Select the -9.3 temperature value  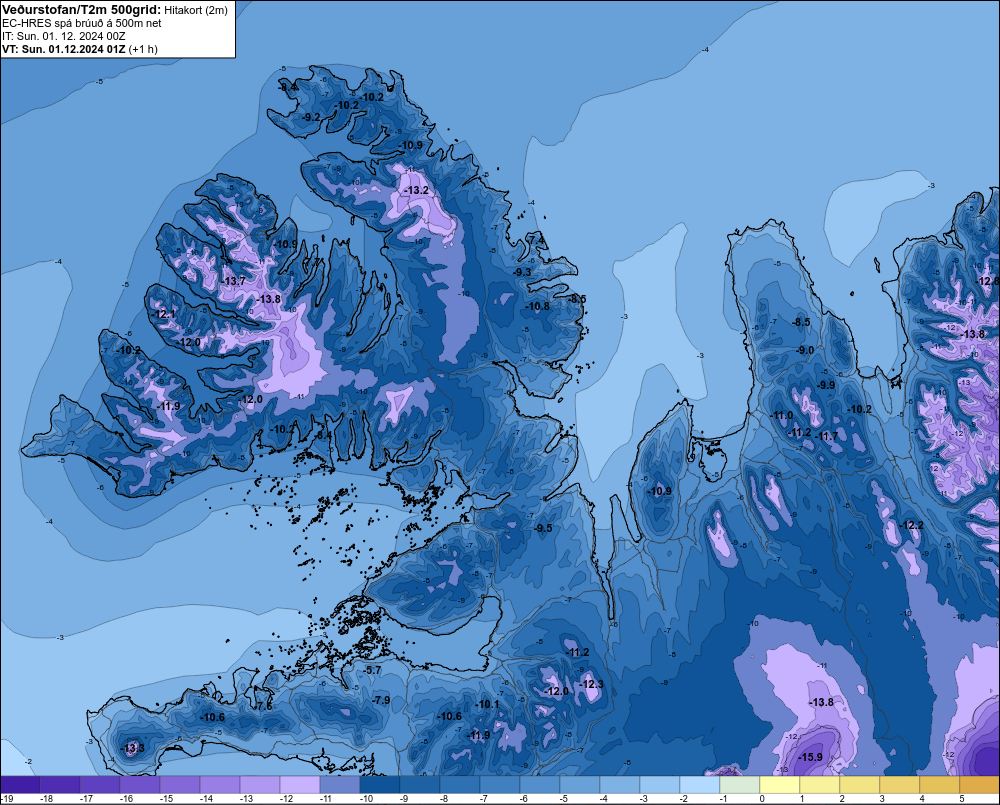(x=522, y=272)
